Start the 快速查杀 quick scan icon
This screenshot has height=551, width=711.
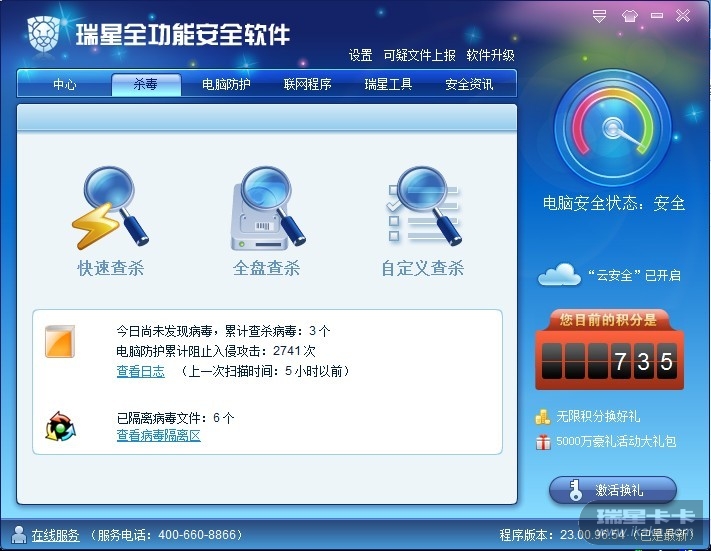pos(110,208)
